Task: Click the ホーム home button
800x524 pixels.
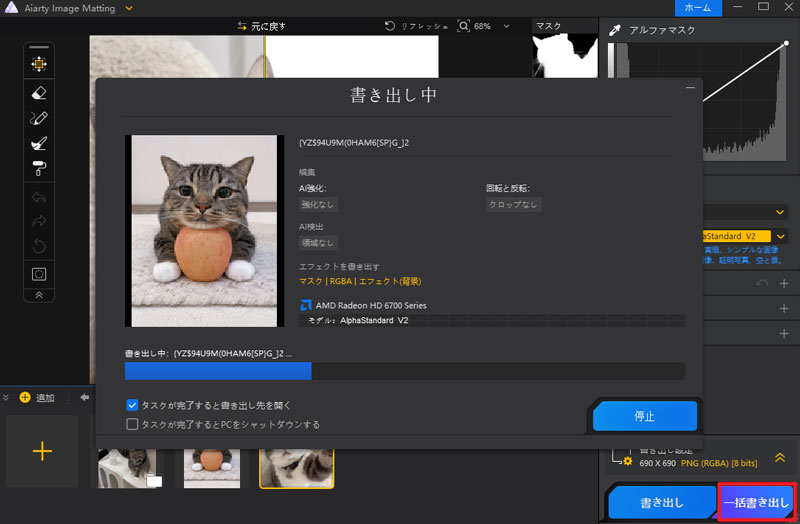Action: point(698,8)
